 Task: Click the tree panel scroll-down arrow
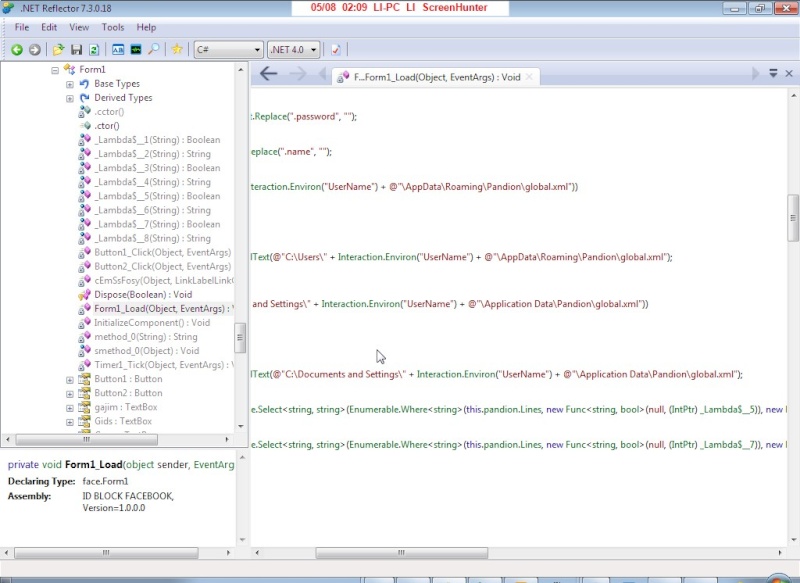coord(241,426)
